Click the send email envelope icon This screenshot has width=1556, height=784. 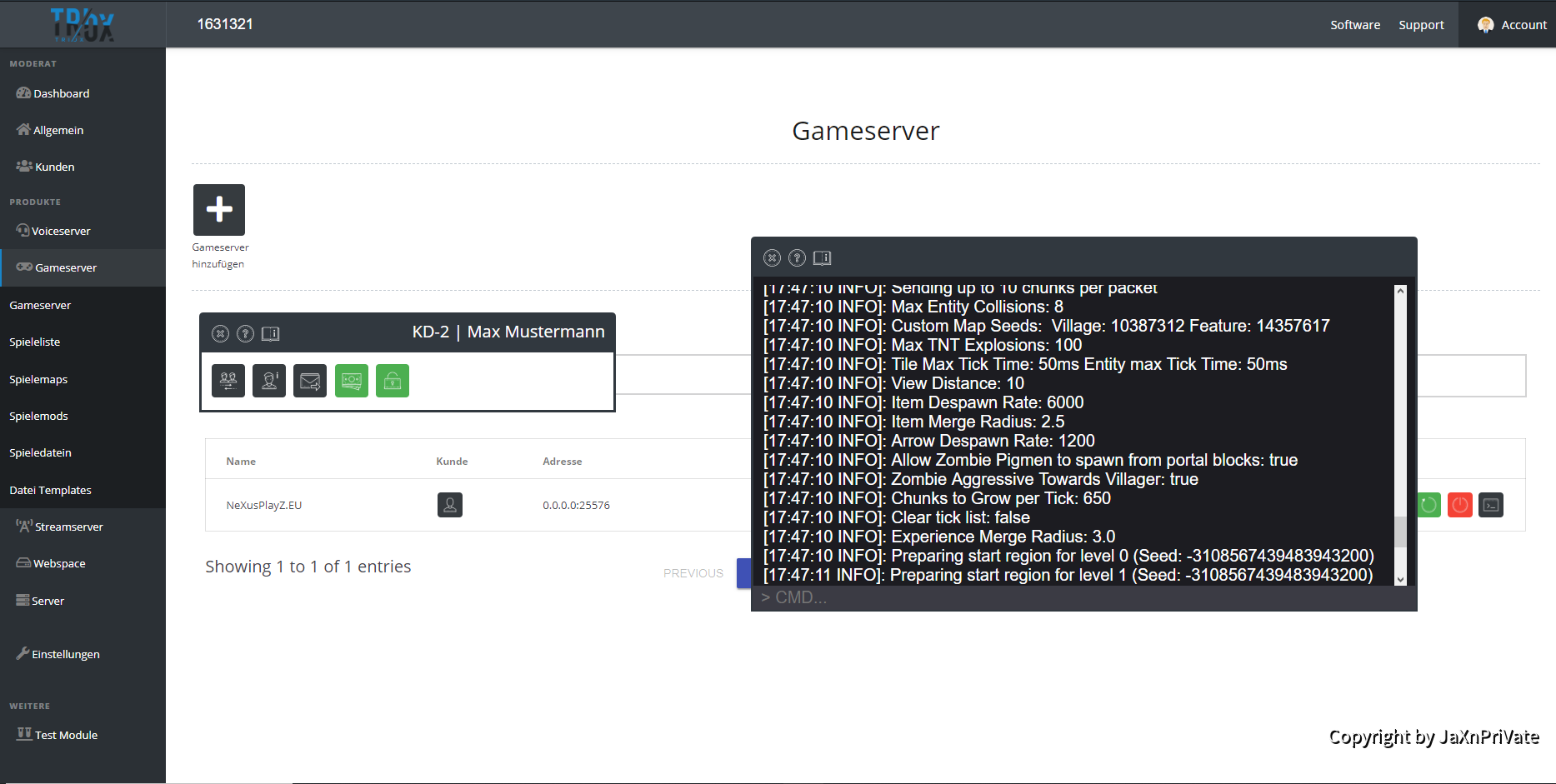(310, 382)
